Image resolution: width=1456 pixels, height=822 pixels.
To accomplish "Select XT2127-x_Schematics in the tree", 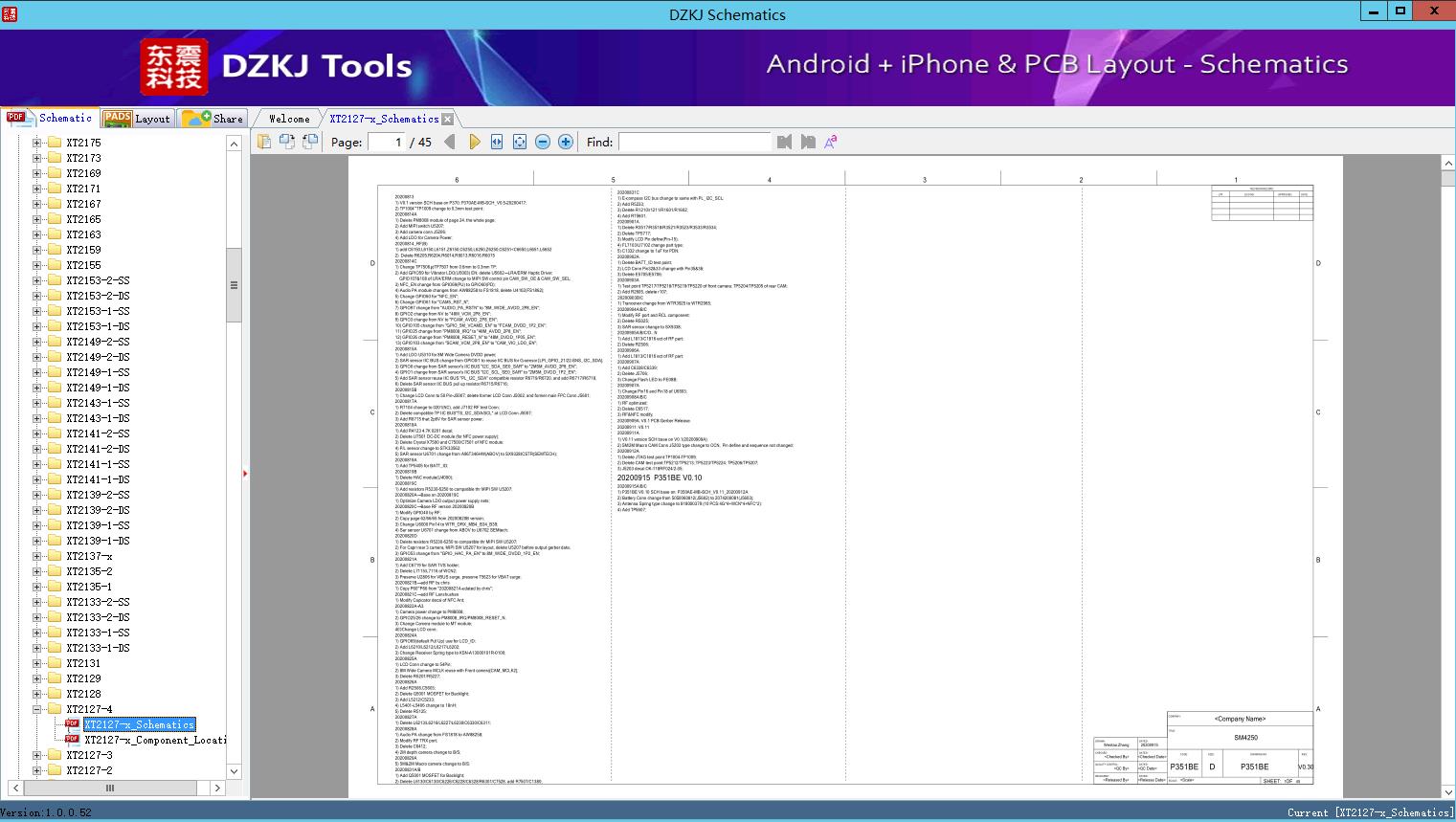I will coord(140,724).
